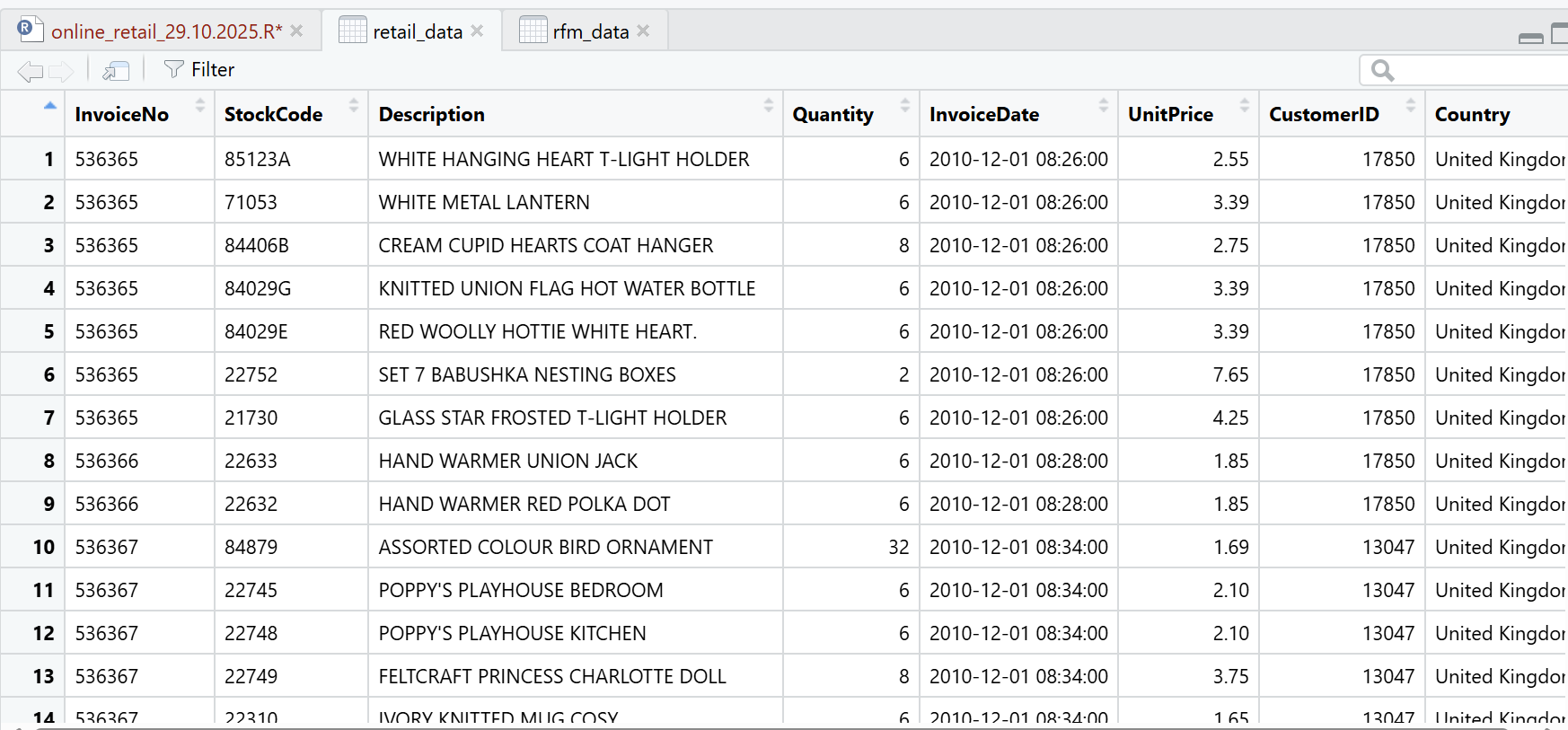Viewport: 1568px width, 730px height.
Task: Sort by CustomerID column arrows
Action: pyautogui.click(x=1411, y=106)
